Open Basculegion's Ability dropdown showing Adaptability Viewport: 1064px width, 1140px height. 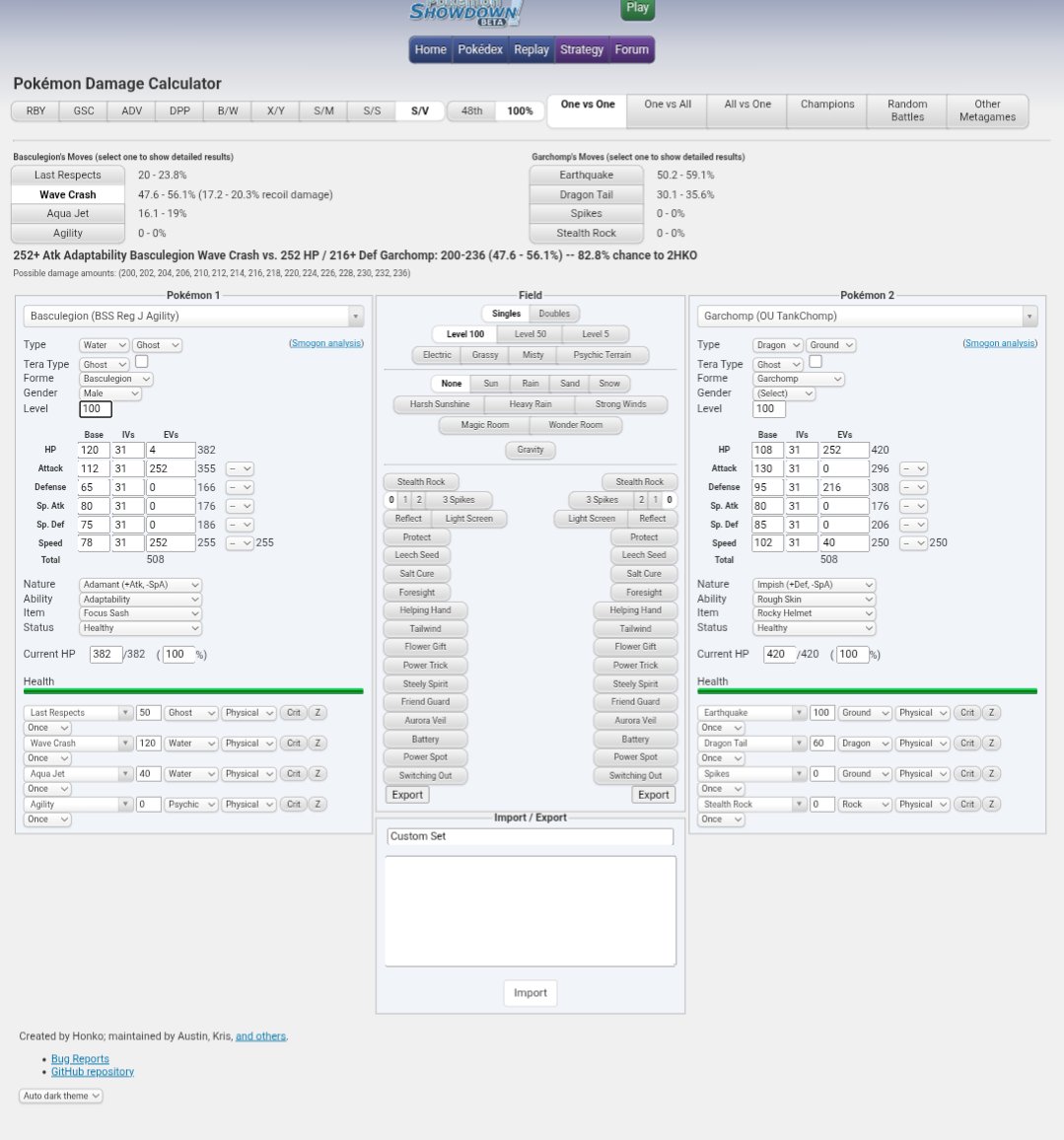(140, 599)
